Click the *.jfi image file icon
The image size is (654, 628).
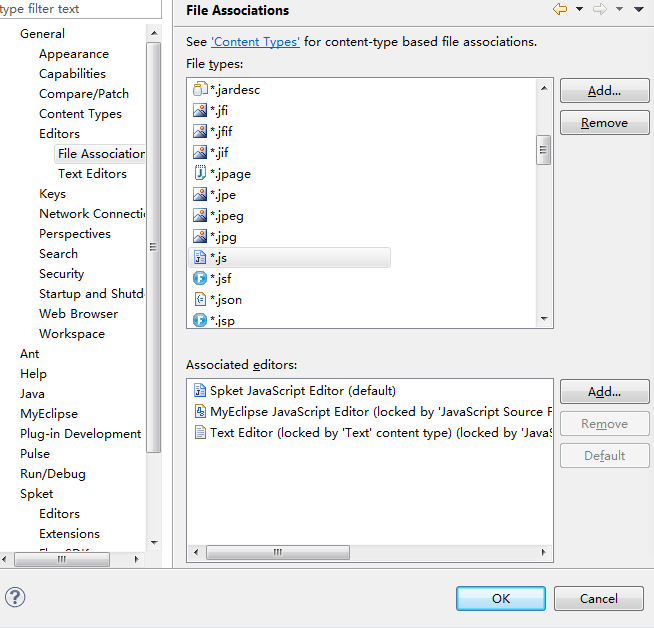pyautogui.click(x=200, y=110)
